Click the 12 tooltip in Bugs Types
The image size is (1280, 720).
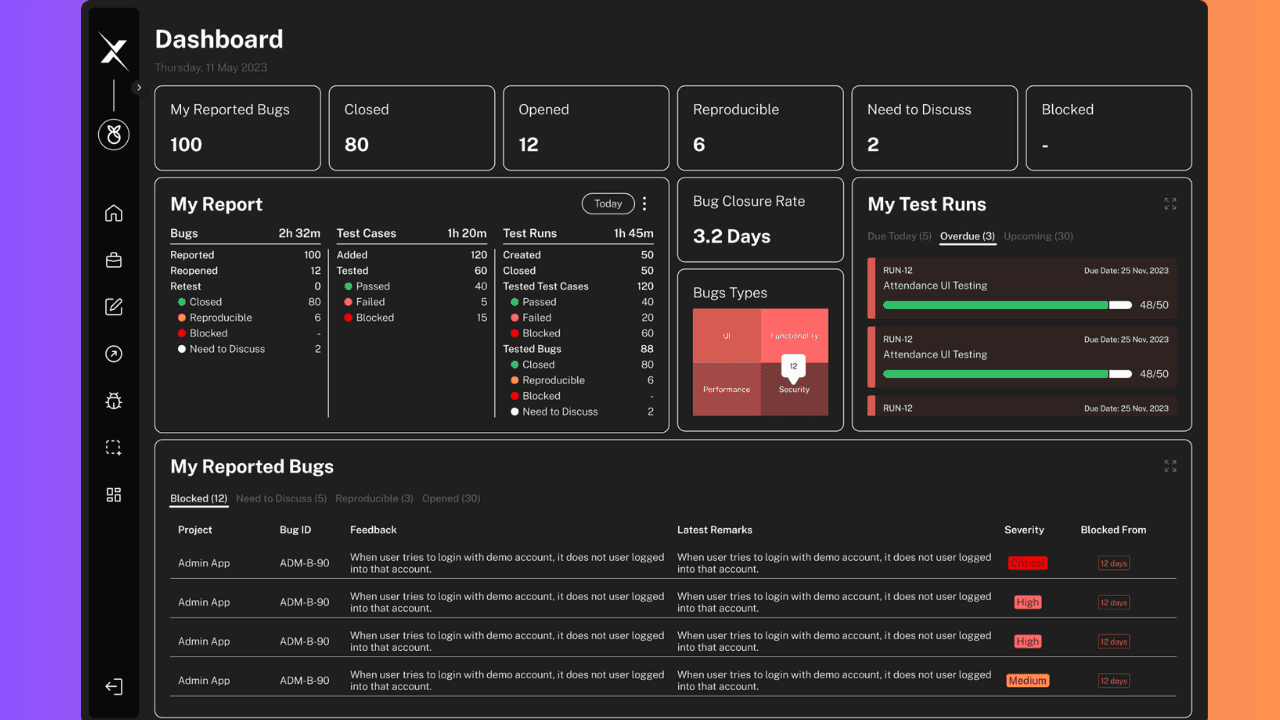click(x=794, y=366)
